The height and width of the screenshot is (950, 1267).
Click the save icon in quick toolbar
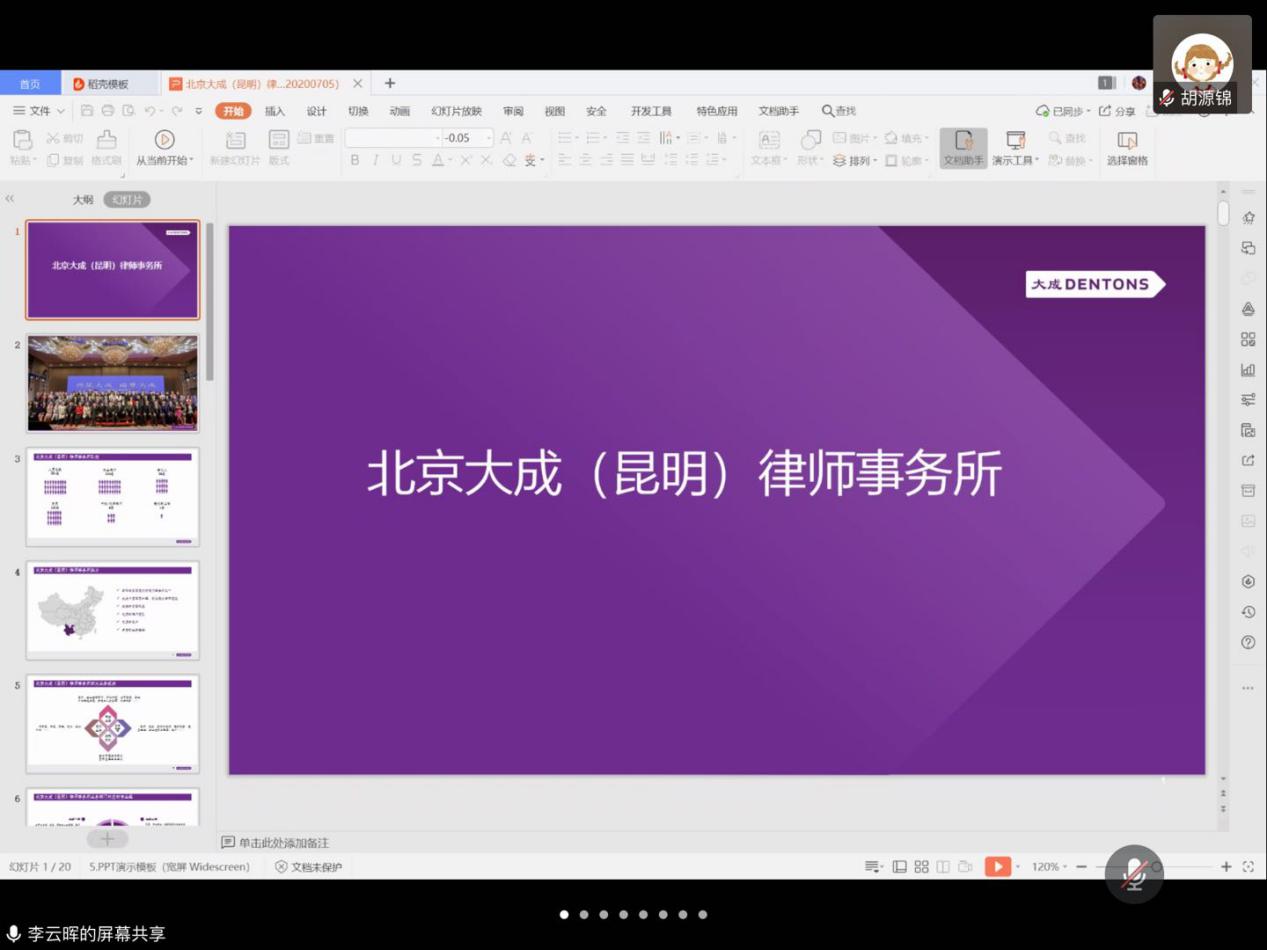pos(87,111)
